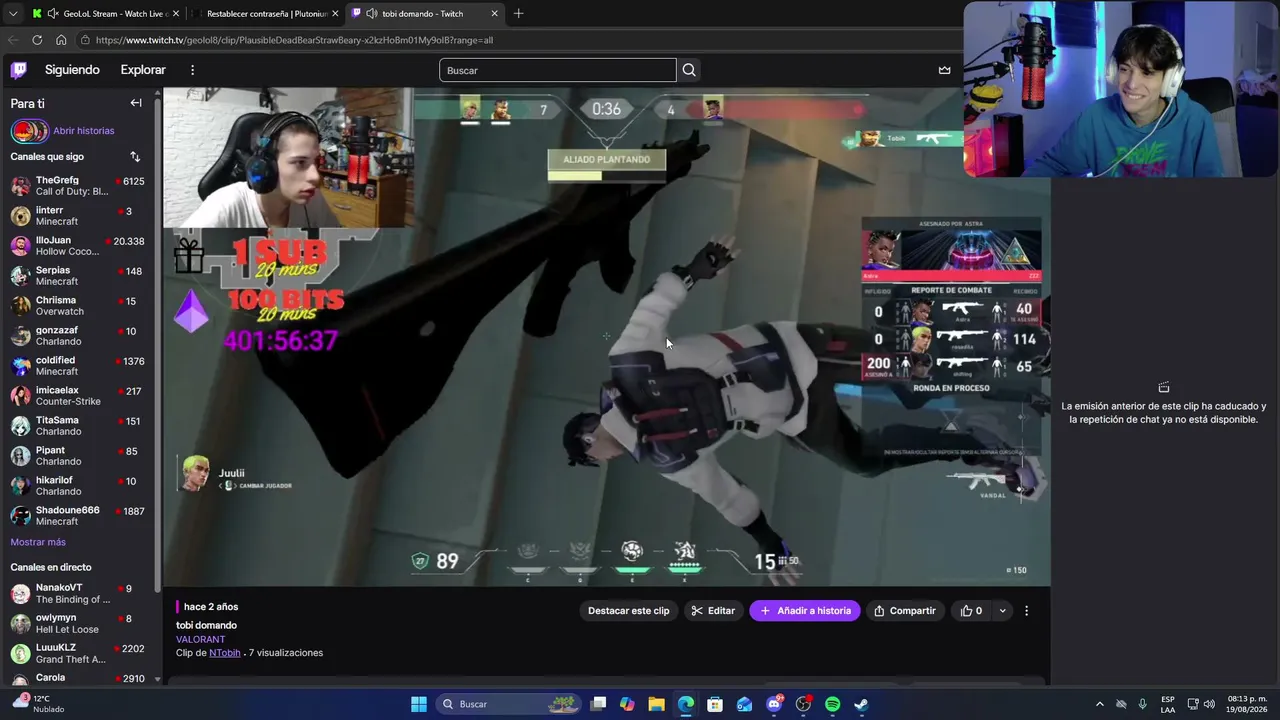The height and width of the screenshot is (720, 1280).
Task: Click the Windows taskbar search box
Action: tap(509, 704)
